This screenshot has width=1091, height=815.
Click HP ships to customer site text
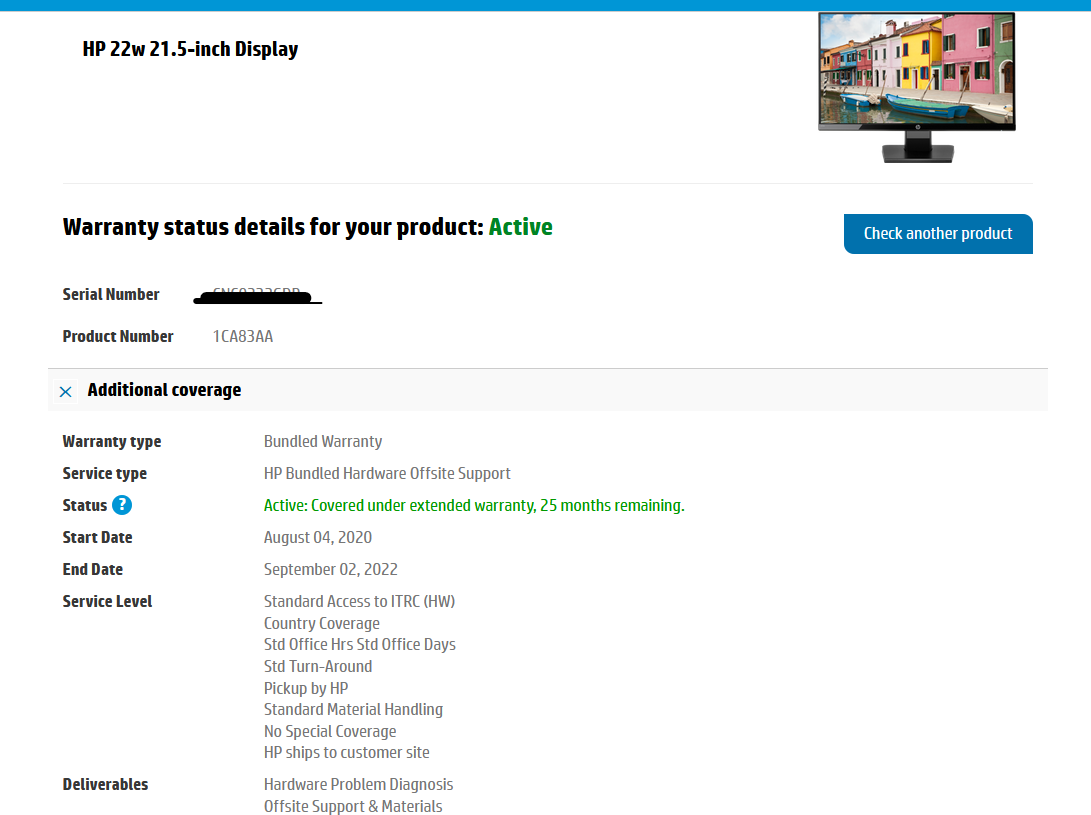click(x=347, y=752)
